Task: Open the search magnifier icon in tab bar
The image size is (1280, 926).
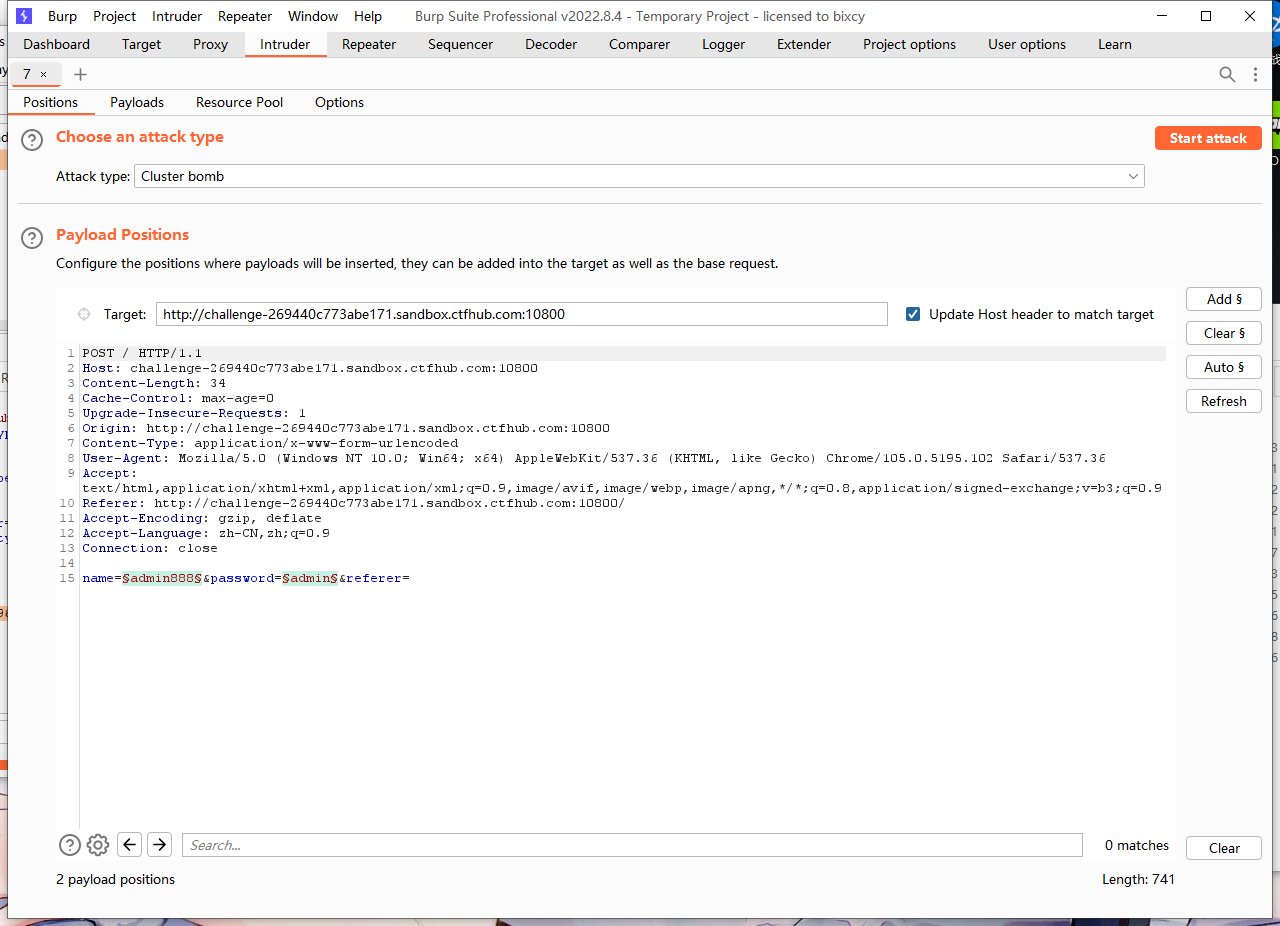Action: 1227,74
